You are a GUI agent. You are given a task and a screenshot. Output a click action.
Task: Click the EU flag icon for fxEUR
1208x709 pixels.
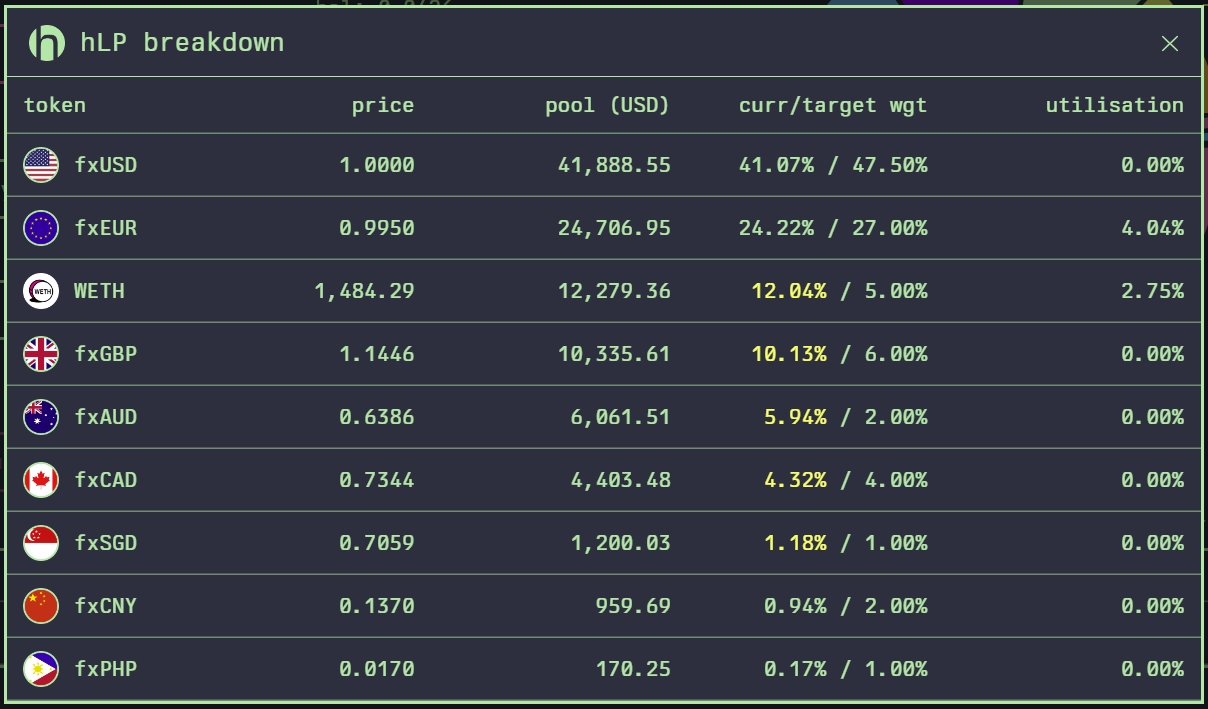coord(41,228)
